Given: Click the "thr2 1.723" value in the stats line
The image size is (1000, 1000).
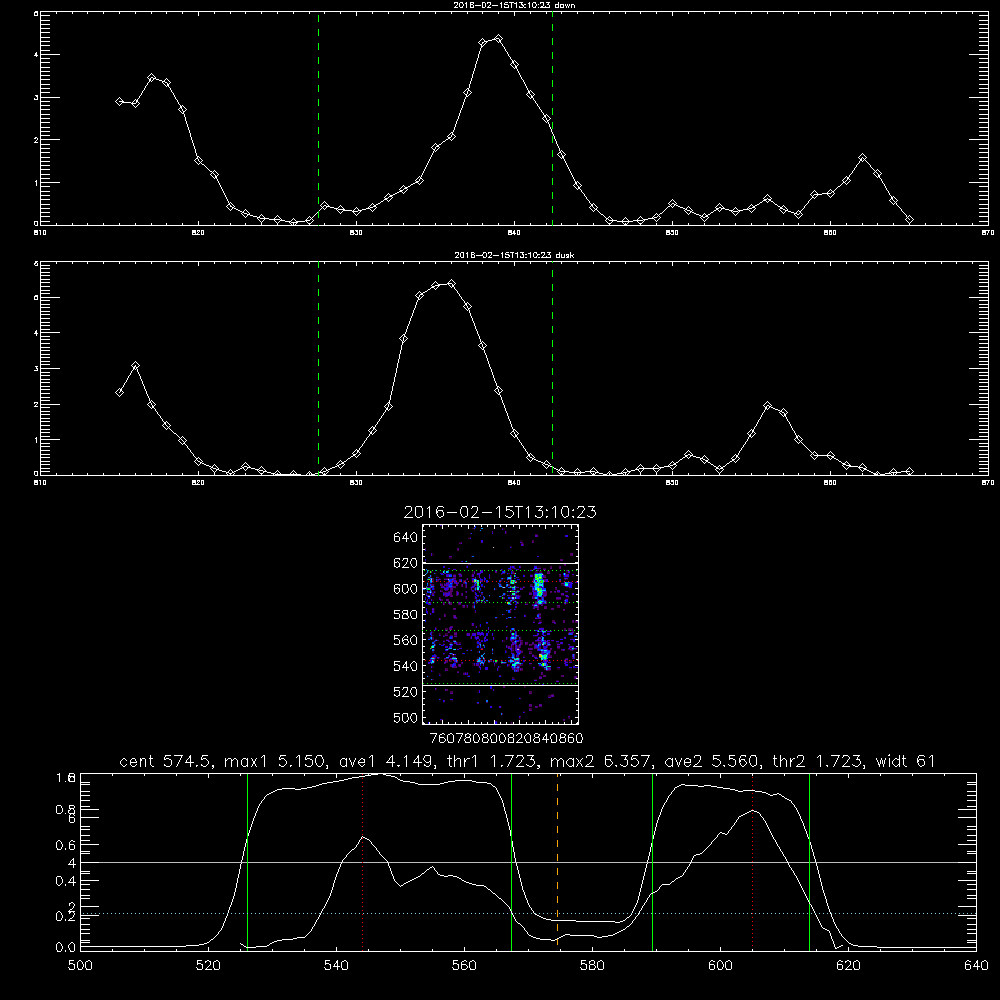Looking at the screenshot, I should click(817, 761).
